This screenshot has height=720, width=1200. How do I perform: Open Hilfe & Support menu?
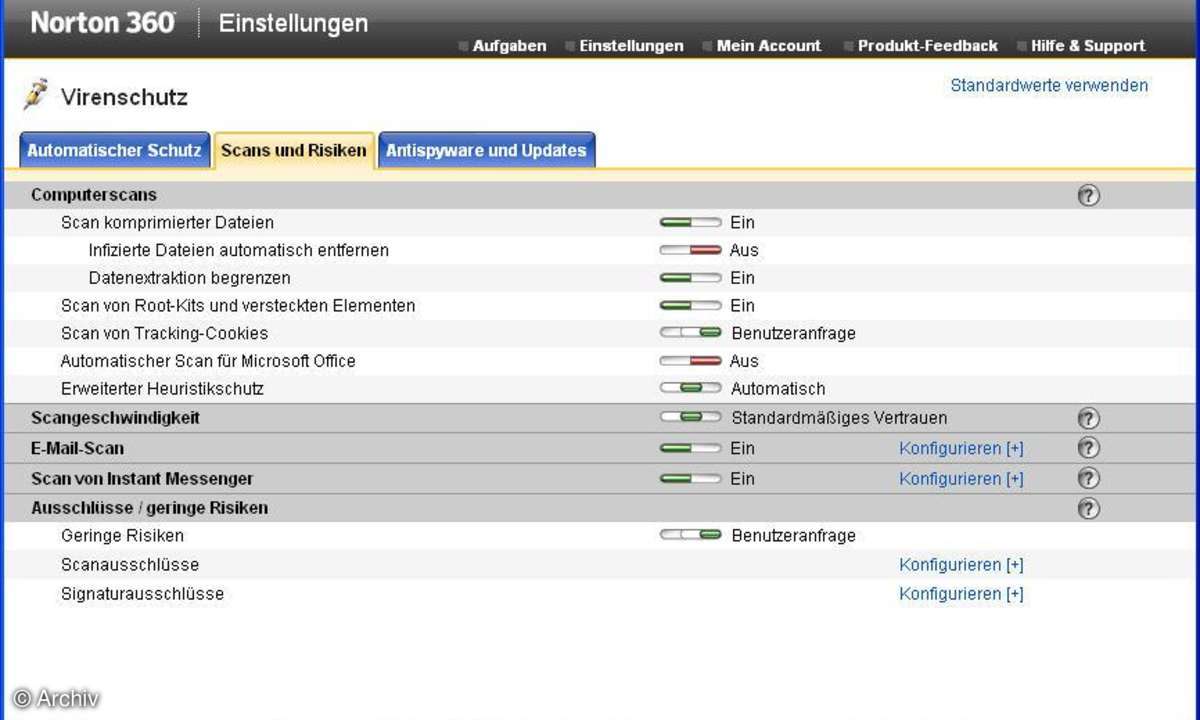point(1087,46)
